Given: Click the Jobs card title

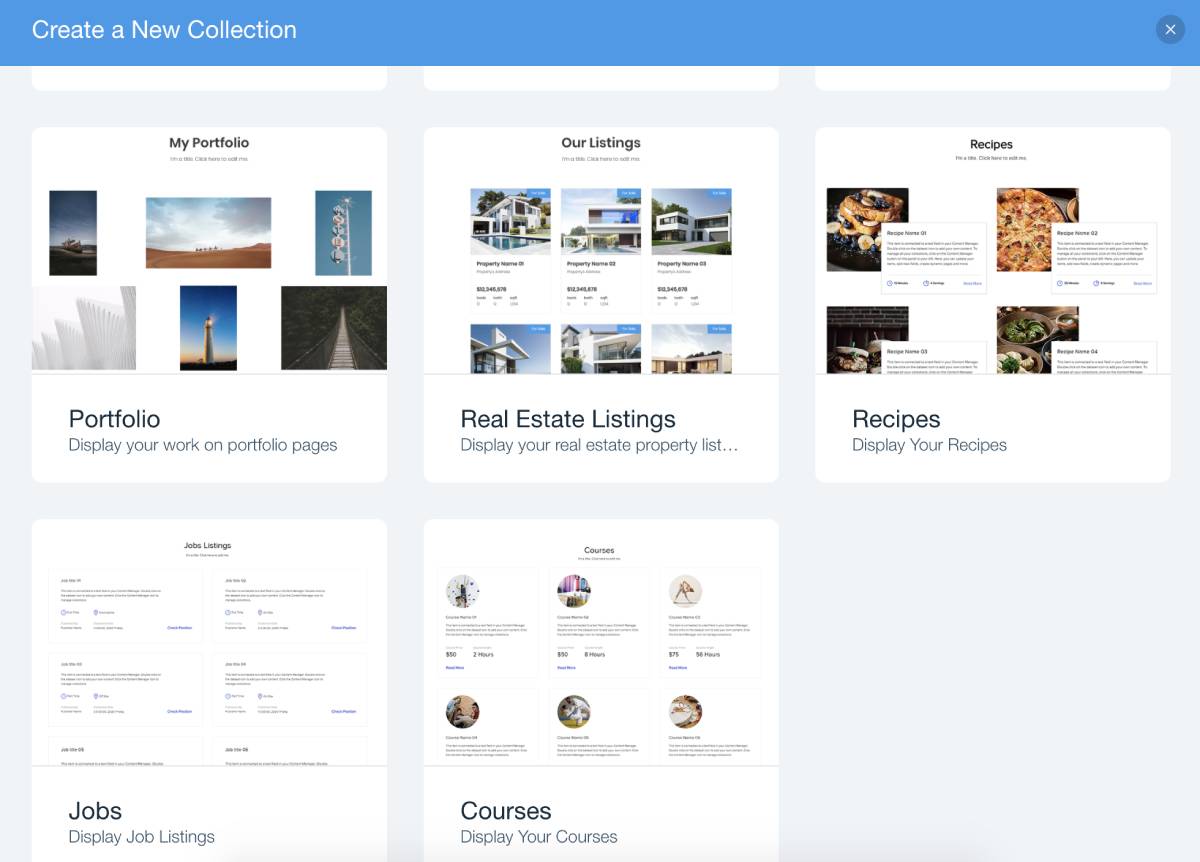Looking at the screenshot, I should click(95, 811).
